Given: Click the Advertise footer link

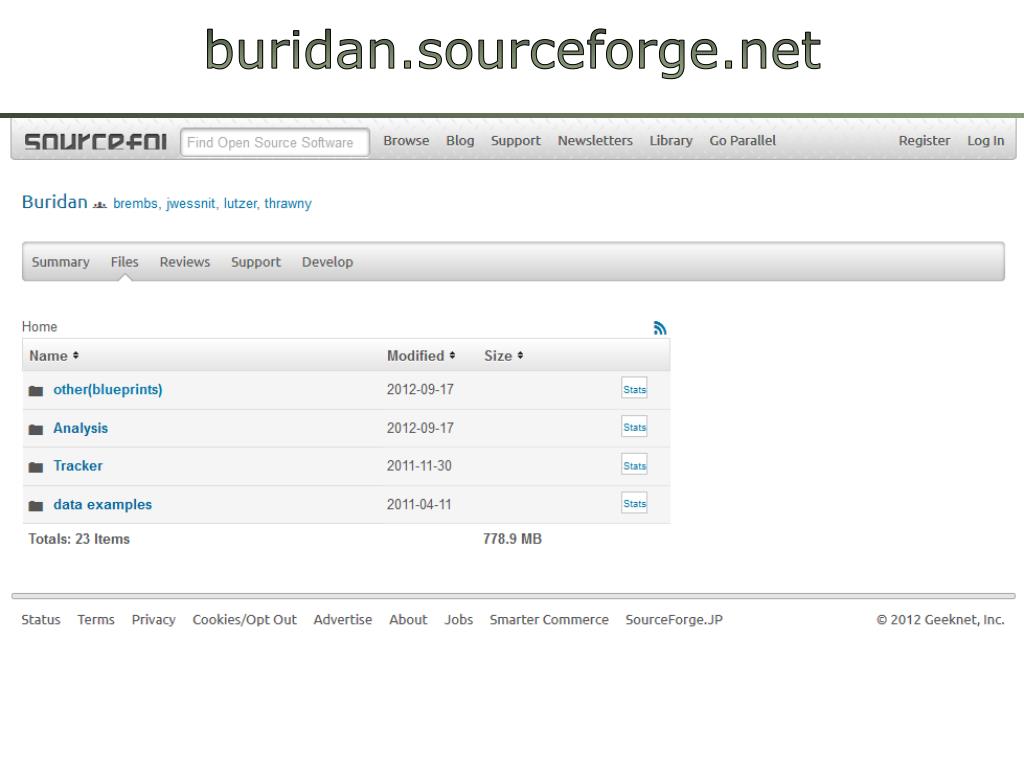Looking at the screenshot, I should [343, 619].
